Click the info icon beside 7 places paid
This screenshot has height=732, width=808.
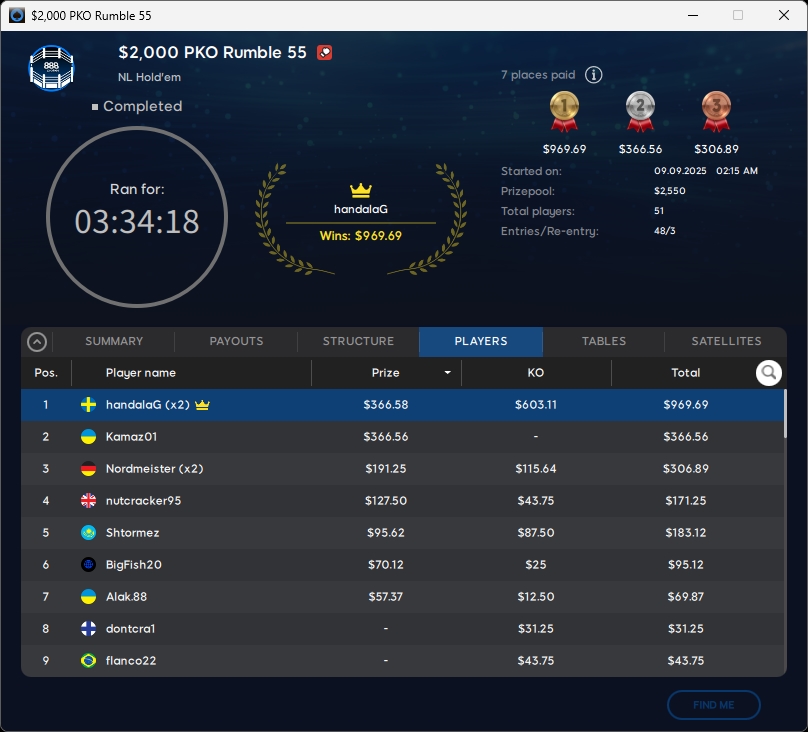click(593, 75)
